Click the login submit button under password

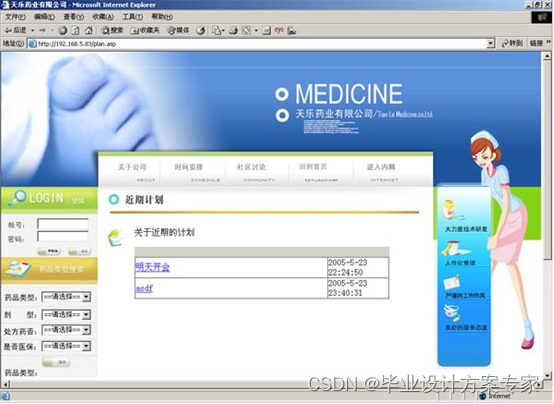tap(49, 251)
